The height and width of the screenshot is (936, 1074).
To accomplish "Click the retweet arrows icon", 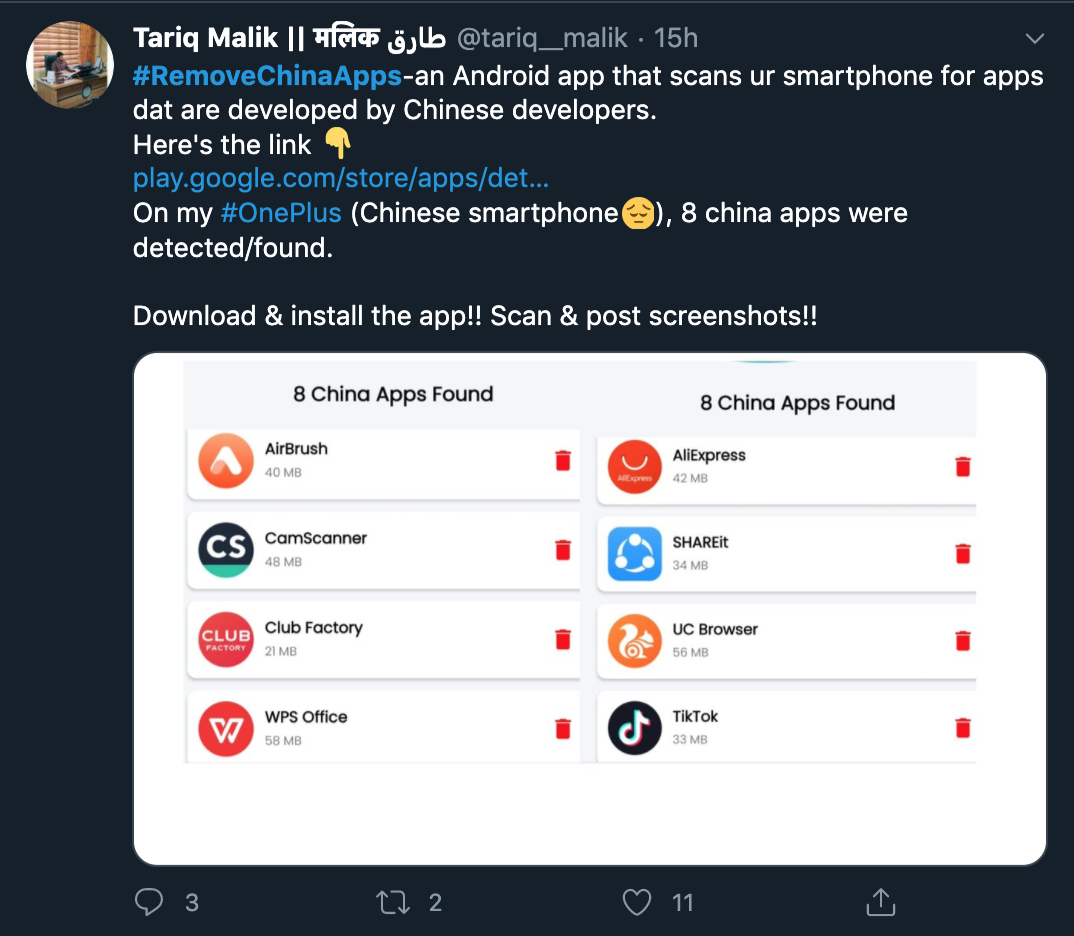I will [x=392, y=903].
